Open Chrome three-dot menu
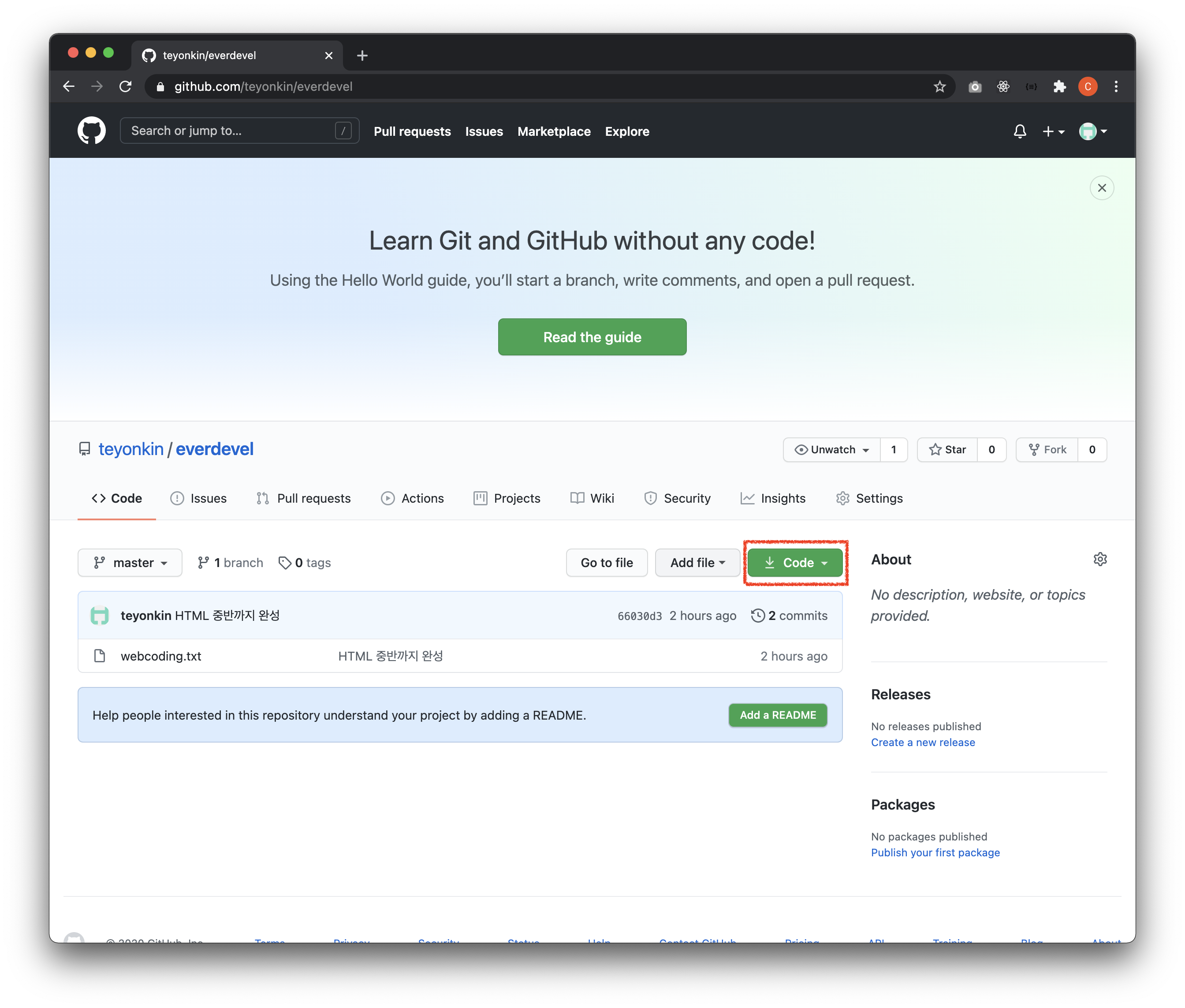This screenshot has width=1185, height=1008. pyautogui.click(x=1115, y=86)
